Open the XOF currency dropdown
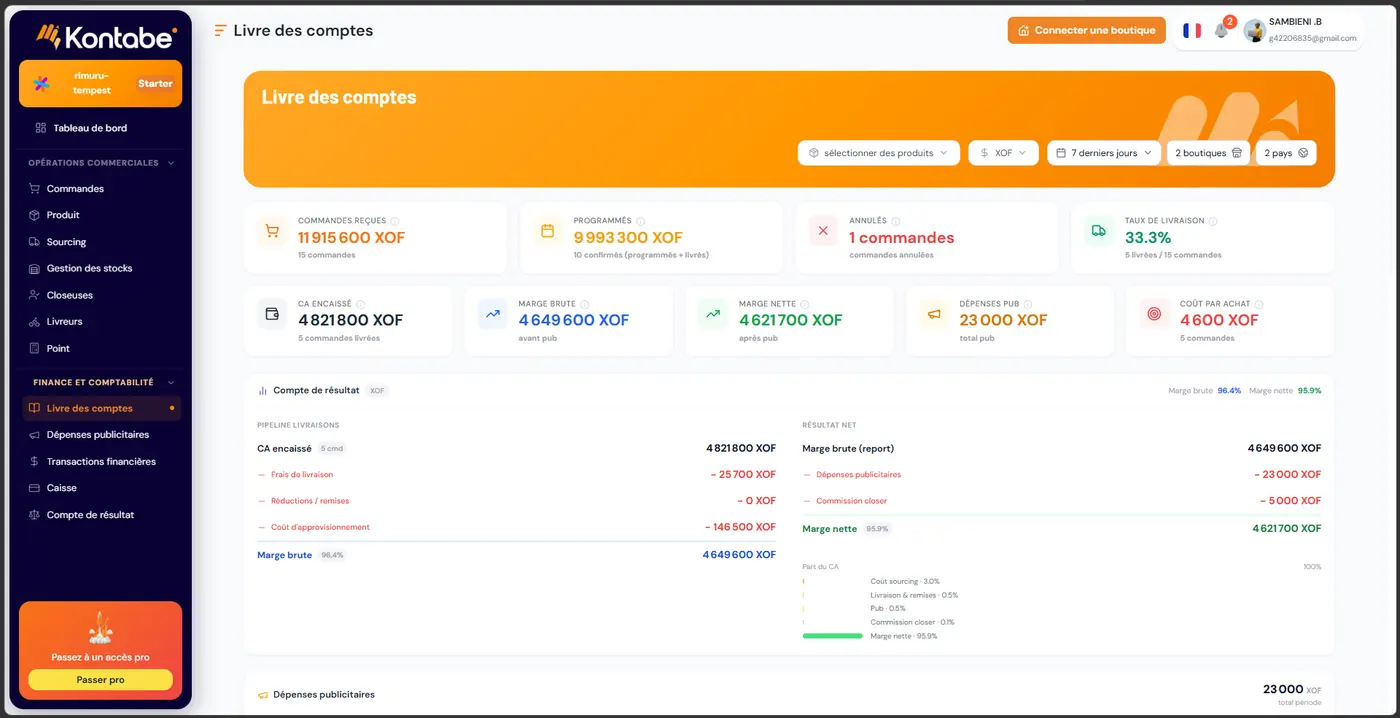The image size is (1400, 718). click(x=1003, y=153)
